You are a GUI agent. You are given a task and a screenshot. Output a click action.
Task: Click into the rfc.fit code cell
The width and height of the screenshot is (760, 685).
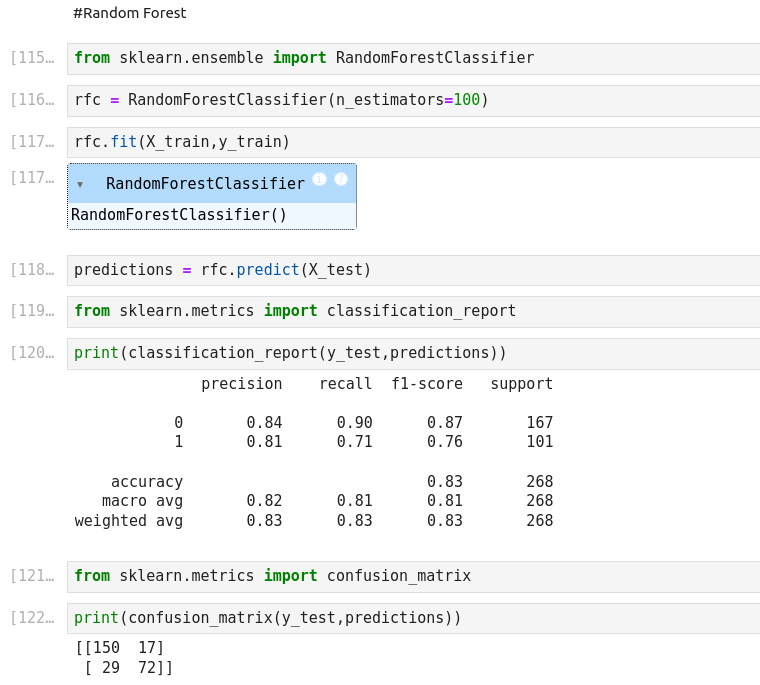[400, 142]
